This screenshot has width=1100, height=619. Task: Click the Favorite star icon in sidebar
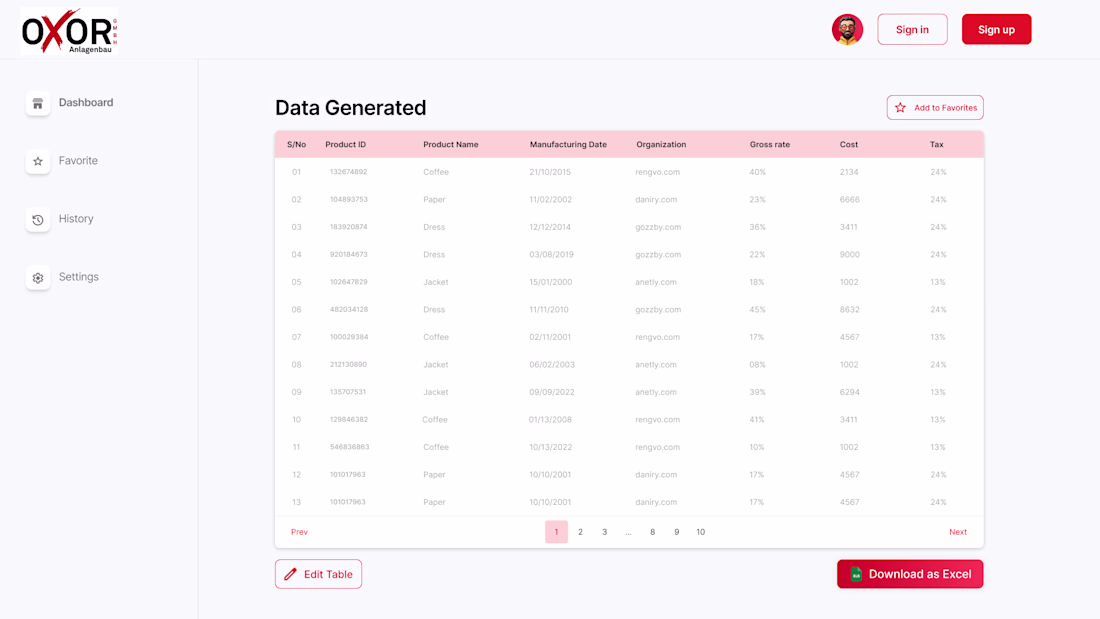coord(38,161)
